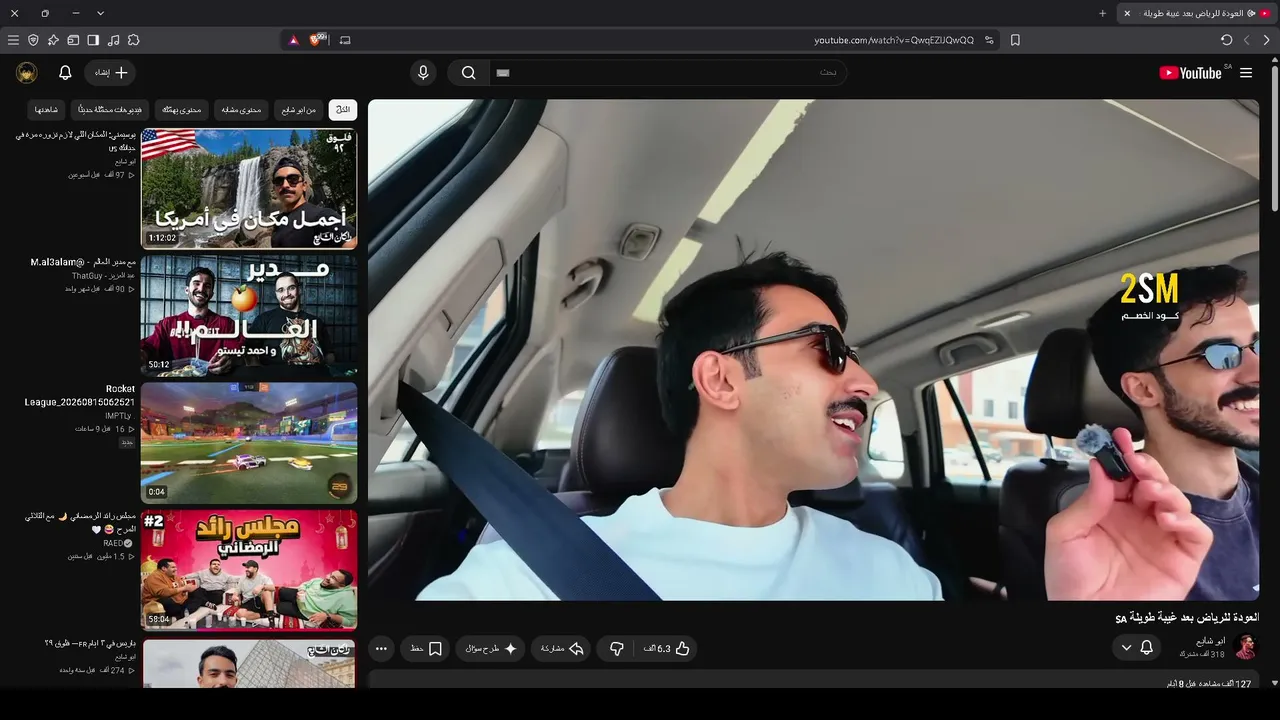Open the media controls music note icon
Image resolution: width=1280 pixels, height=720 pixels.
click(x=113, y=40)
